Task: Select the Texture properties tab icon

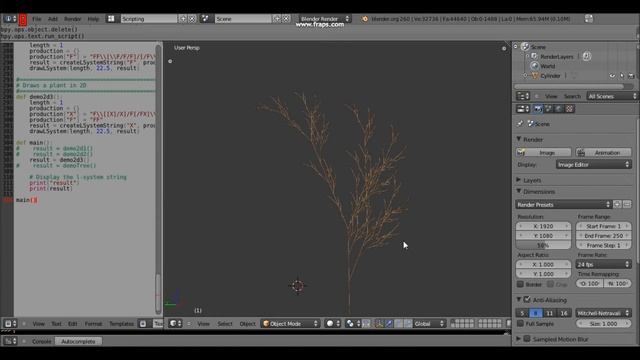Action: point(569,109)
